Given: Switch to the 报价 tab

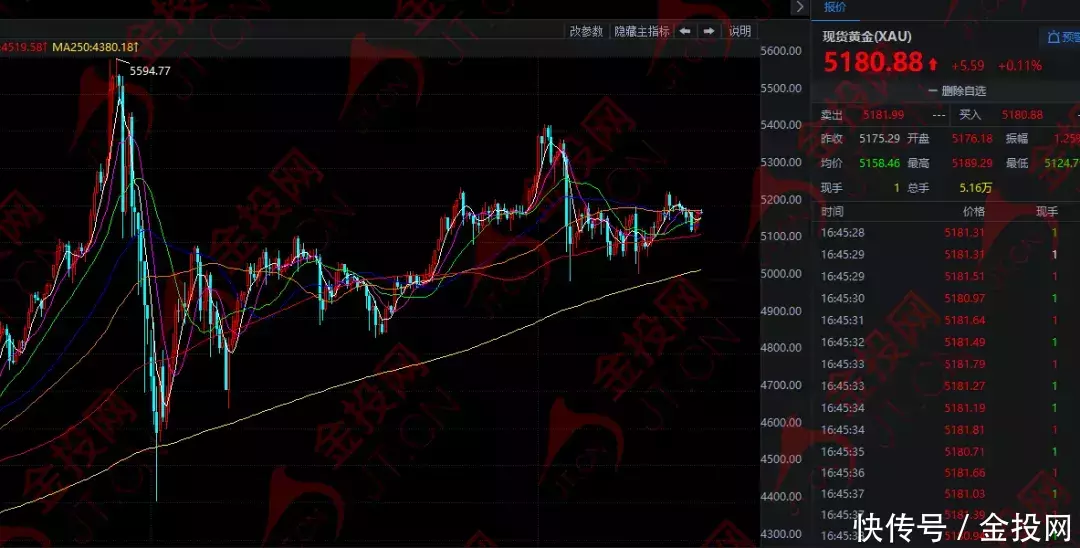Looking at the screenshot, I should [x=835, y=8].
